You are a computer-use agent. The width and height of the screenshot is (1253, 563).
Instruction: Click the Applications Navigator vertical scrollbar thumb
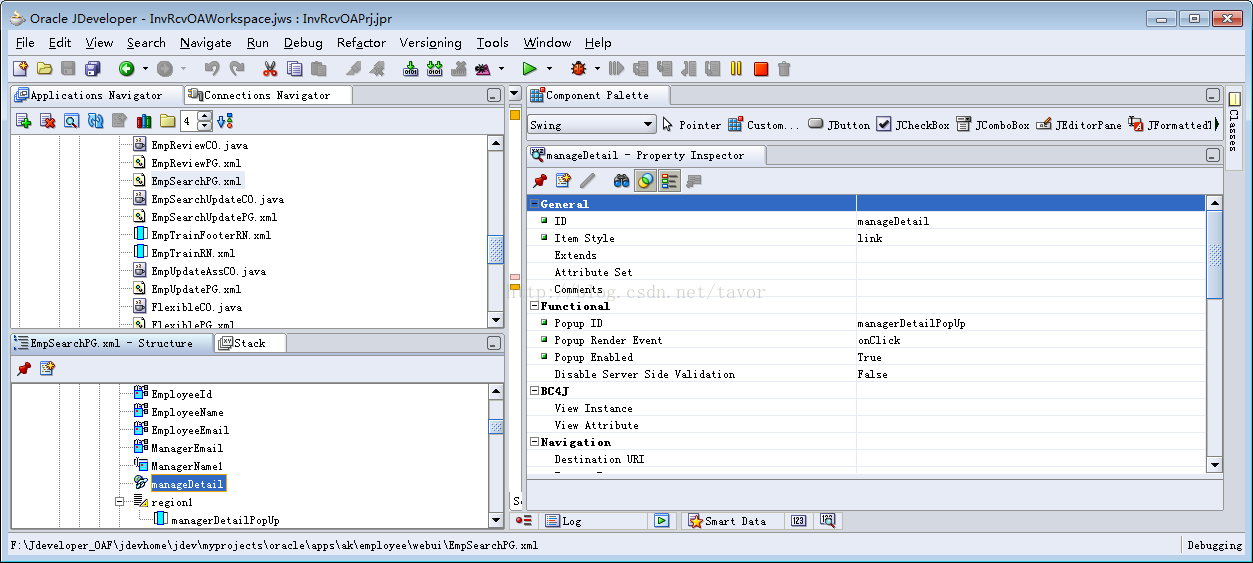click(x=495, y=250)
